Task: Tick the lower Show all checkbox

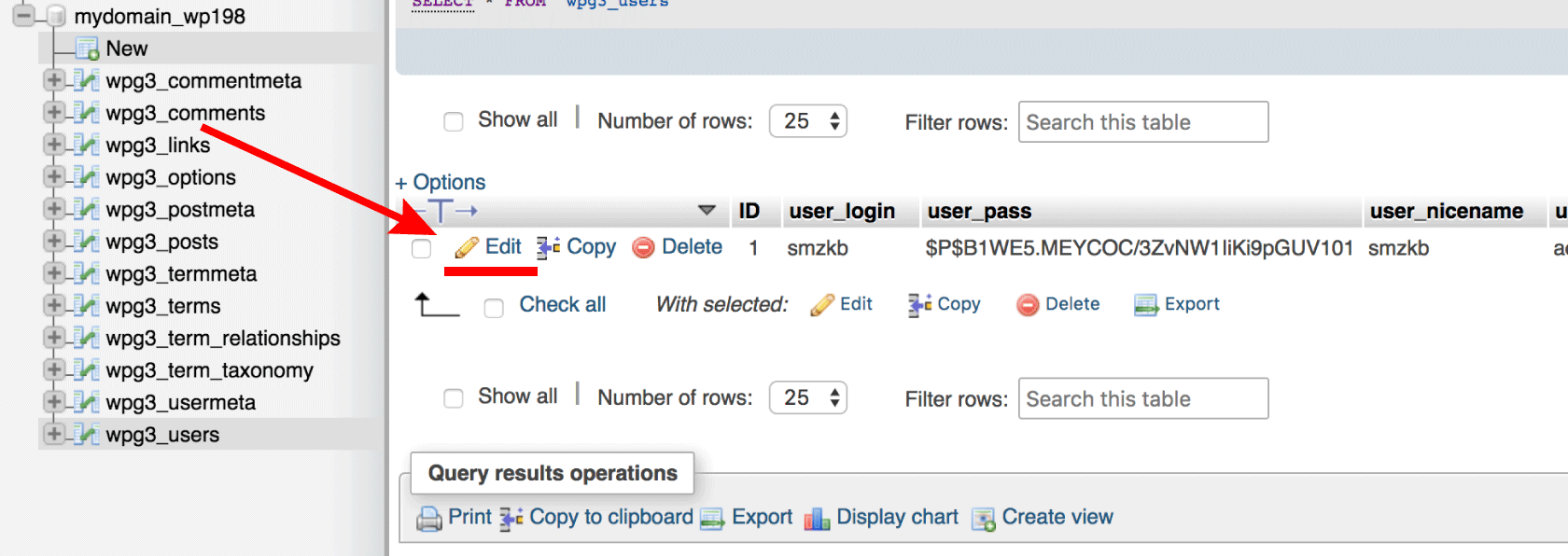Action: coord(454,399)
